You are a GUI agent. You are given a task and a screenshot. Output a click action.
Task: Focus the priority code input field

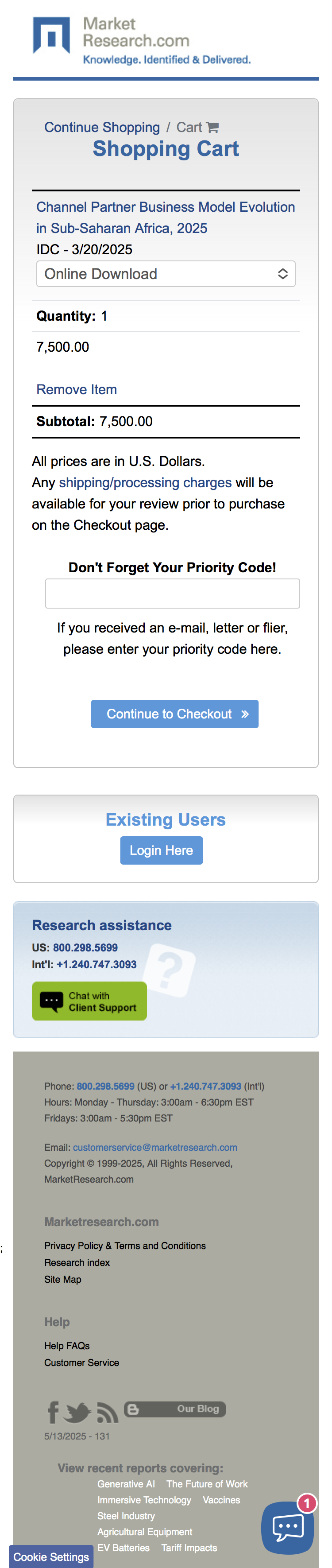172,593
